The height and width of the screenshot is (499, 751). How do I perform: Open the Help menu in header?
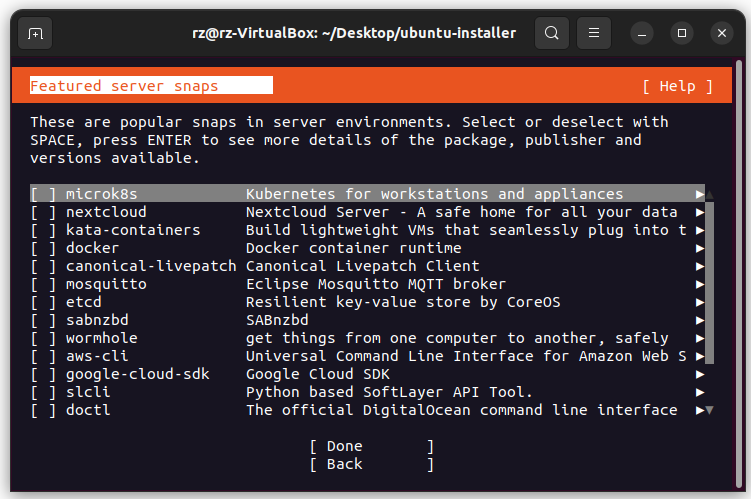coord(677,86)
